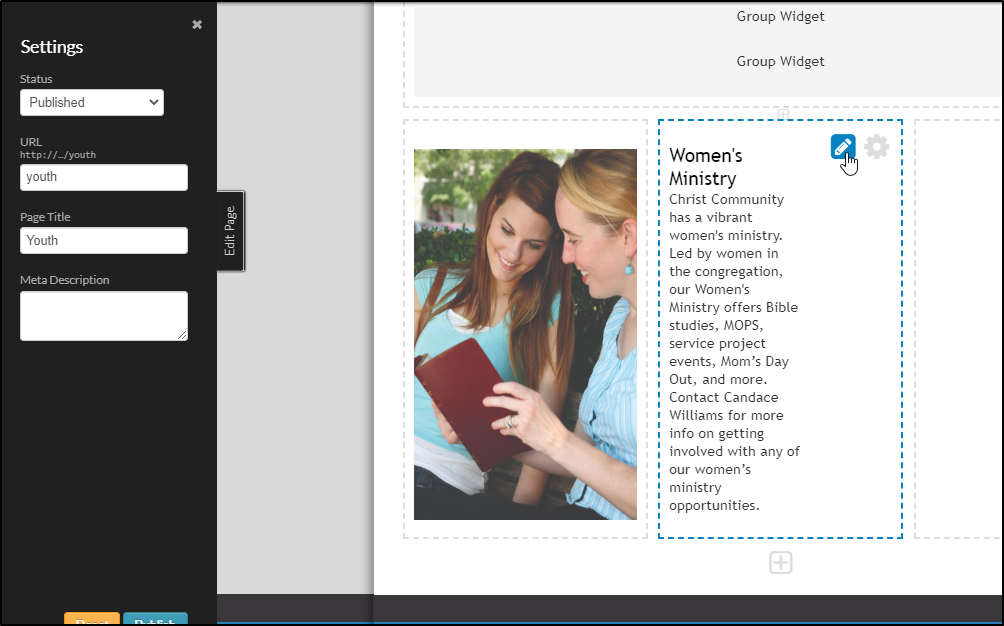Select the second Group Widget placeholder

(780, 61)
